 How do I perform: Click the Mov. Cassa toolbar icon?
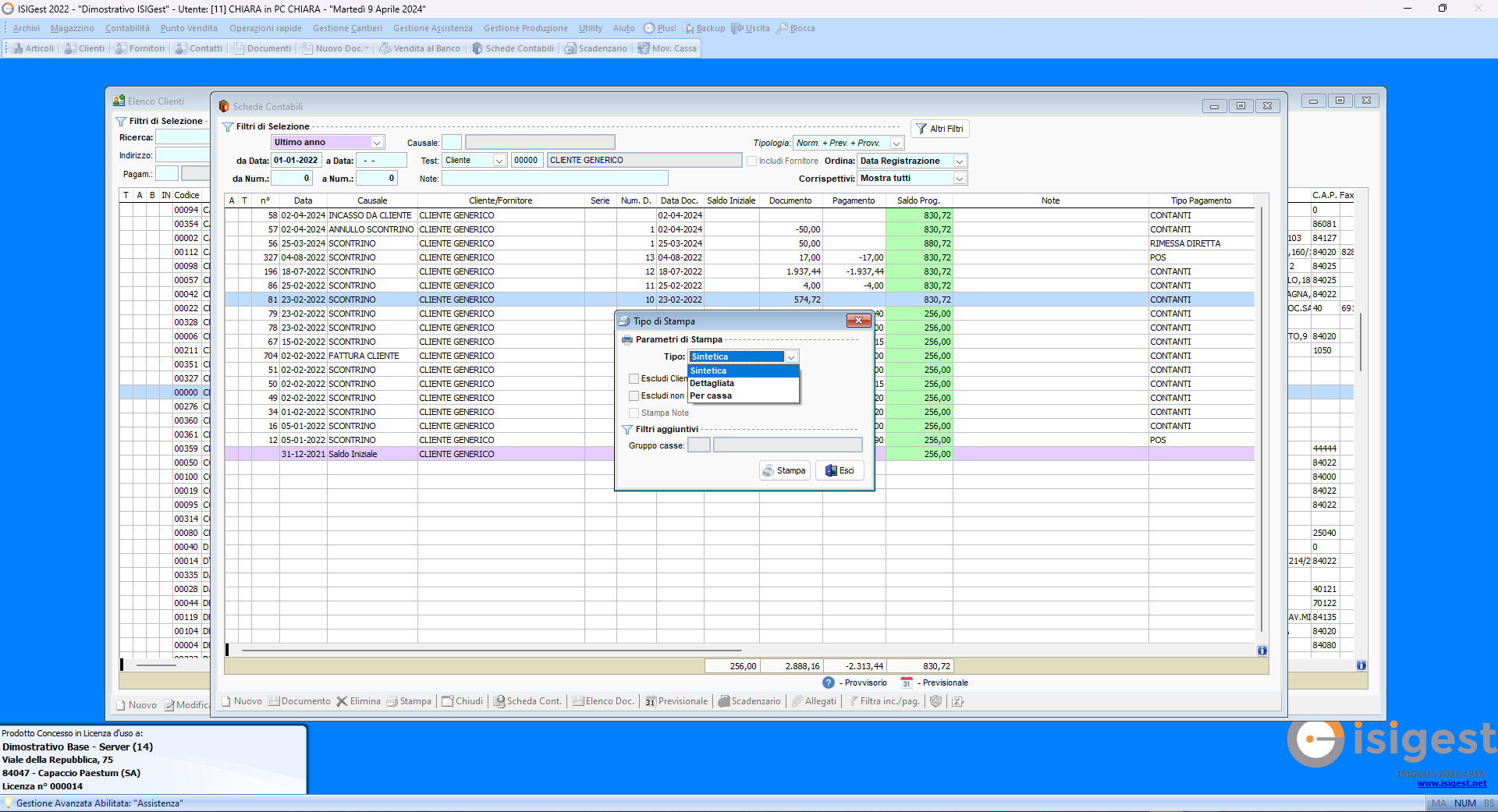click(667, 48)
